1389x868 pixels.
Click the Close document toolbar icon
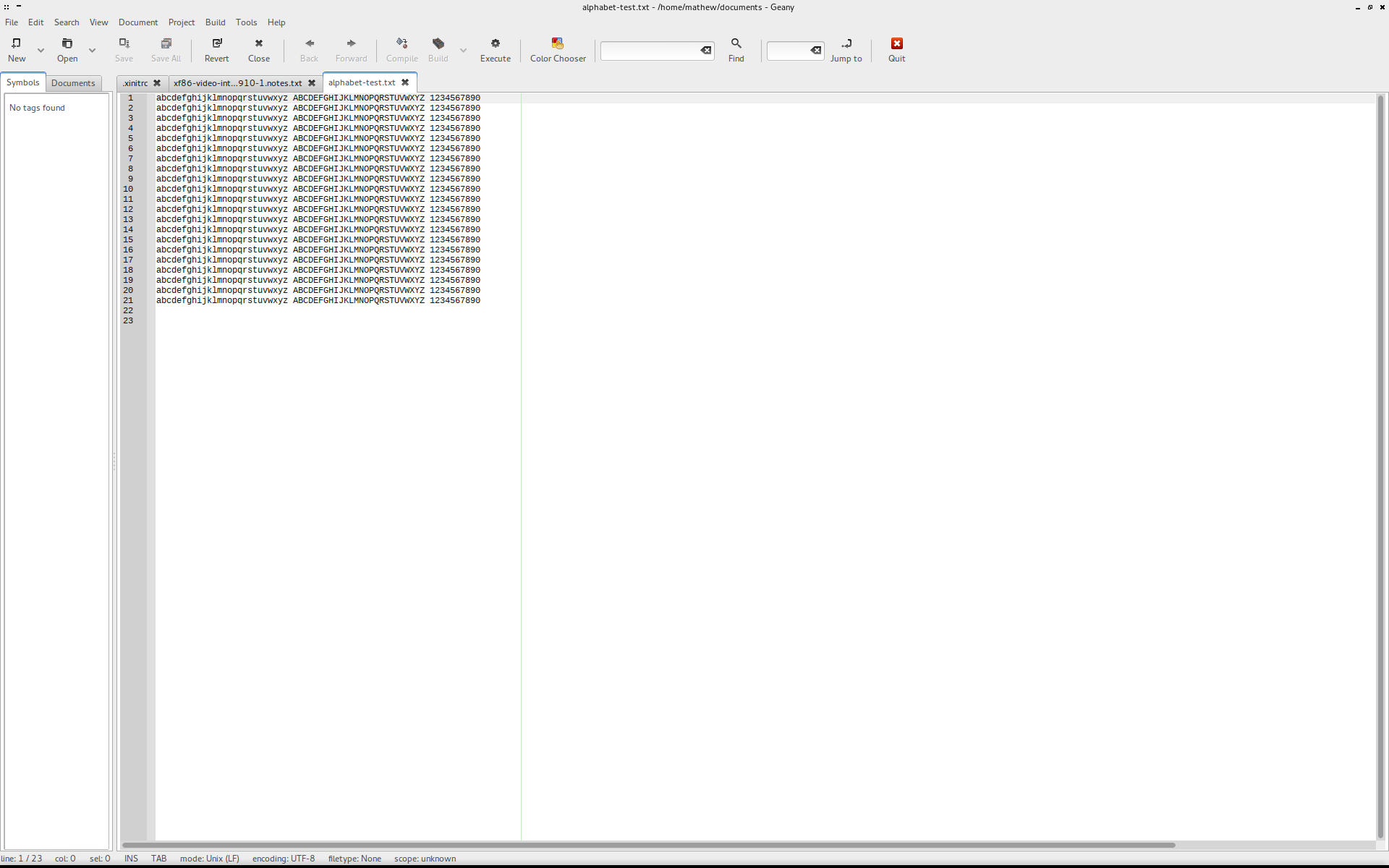click(x=258, y=44)
